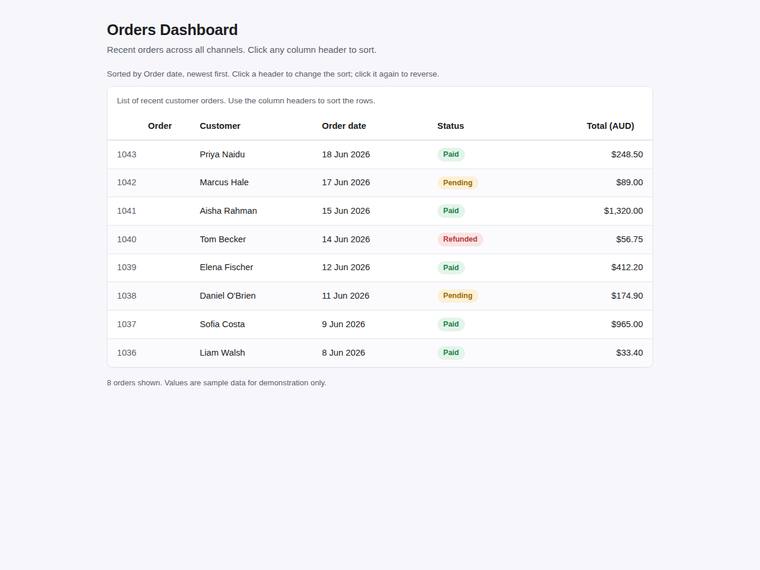Select customer Liam Walsh

(x=222, y=353)
